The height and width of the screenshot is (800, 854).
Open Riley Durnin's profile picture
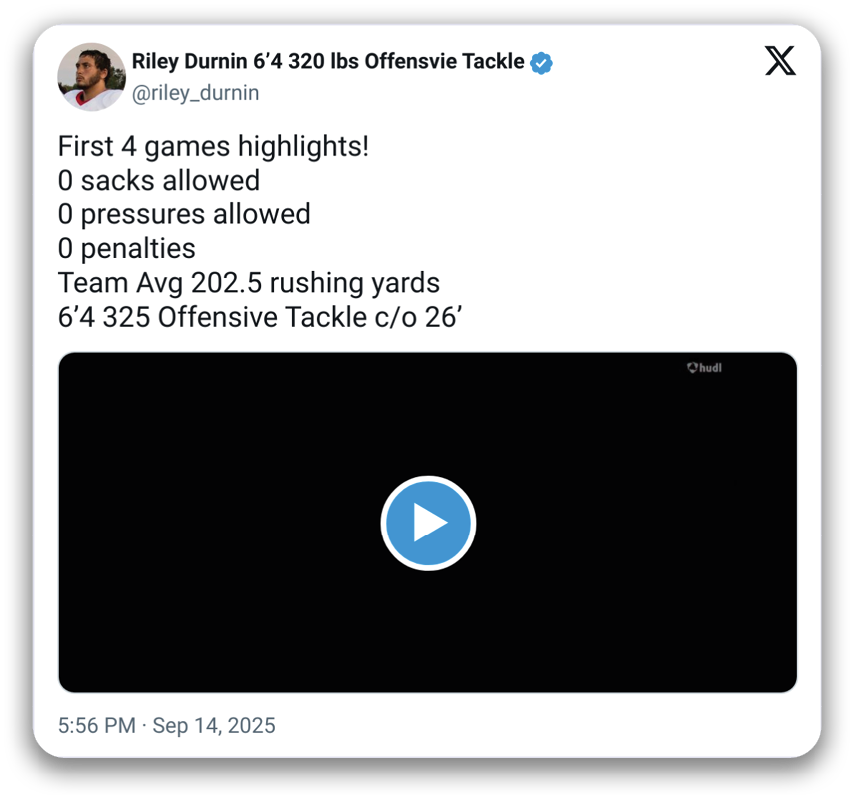point(91,76)
